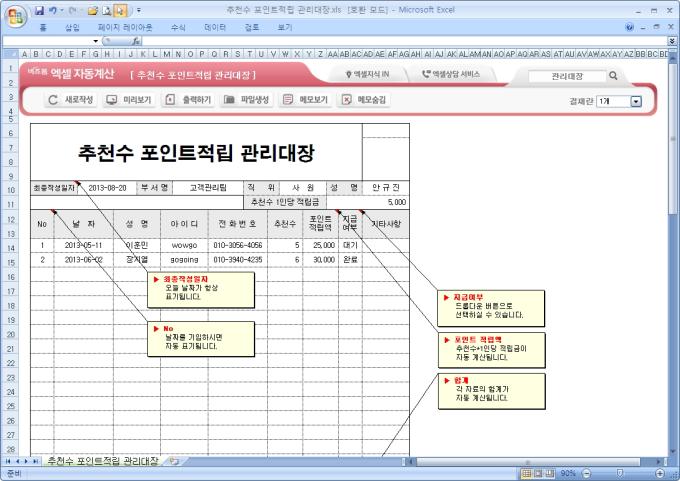Click the zoom in plus button
Viewport: 680px width, 481px height.
coord(660,473)
